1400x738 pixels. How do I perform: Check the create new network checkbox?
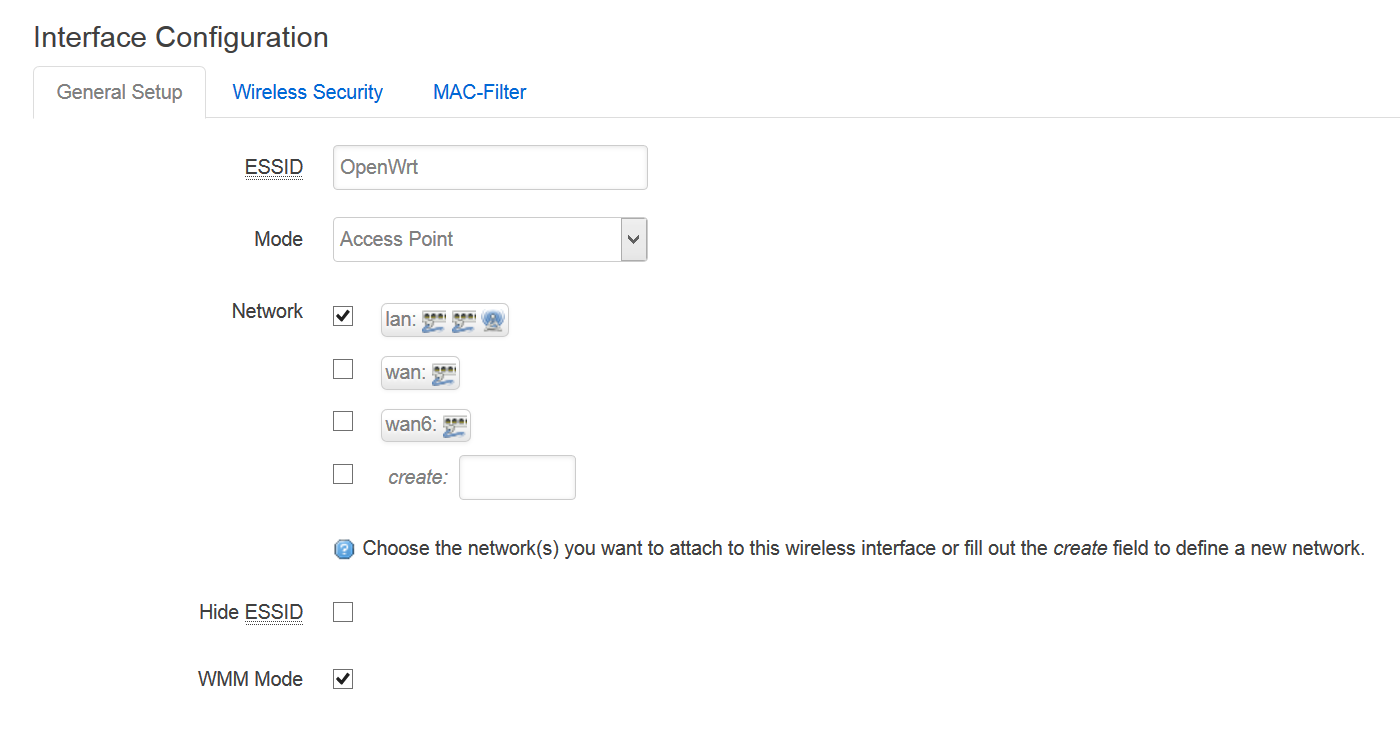coord(343,474)
